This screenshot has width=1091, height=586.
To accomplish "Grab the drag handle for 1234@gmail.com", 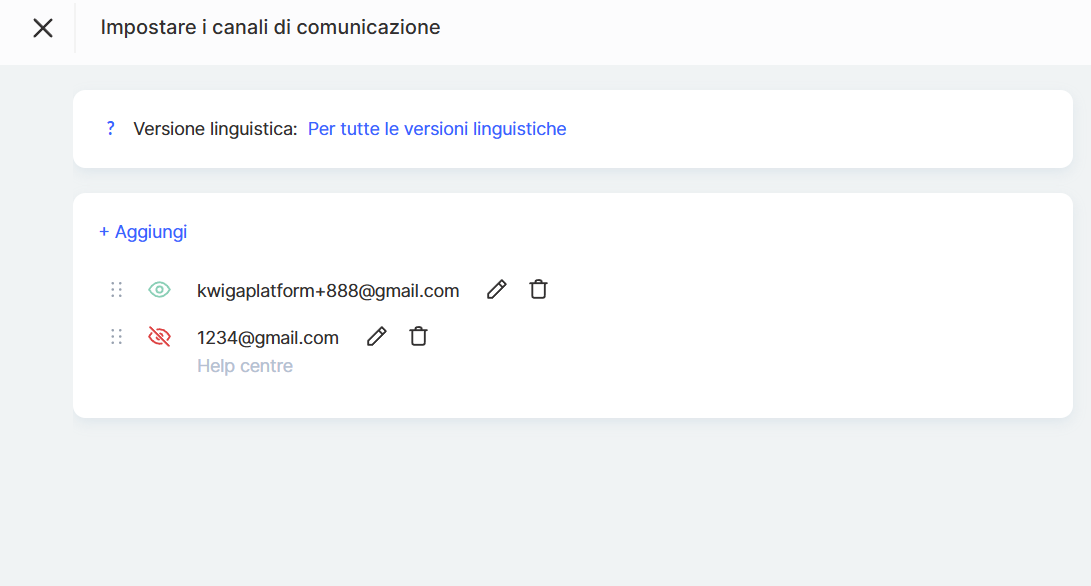I will point(116,337).
